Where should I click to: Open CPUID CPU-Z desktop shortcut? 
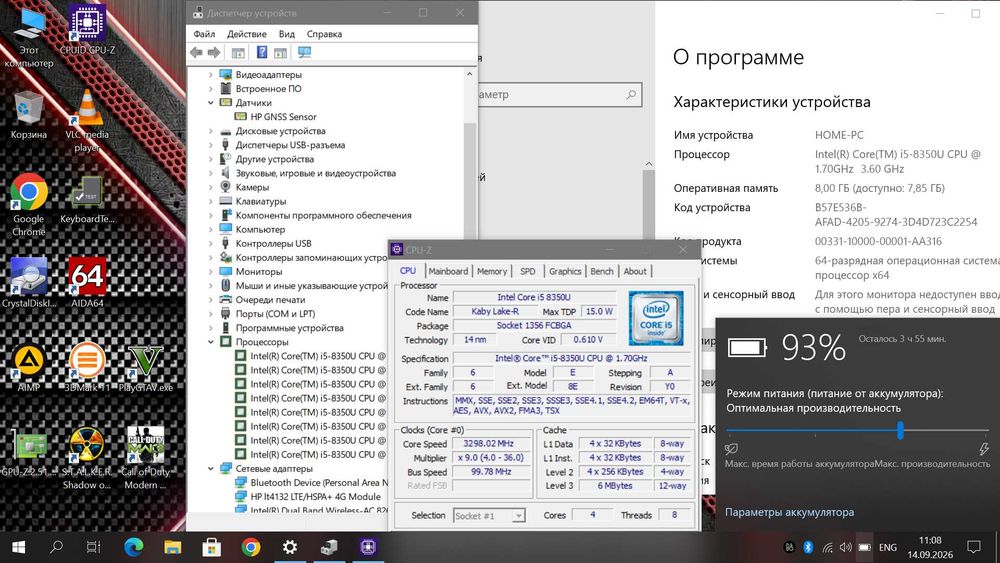pyautogui.click(x=87, y=29)
